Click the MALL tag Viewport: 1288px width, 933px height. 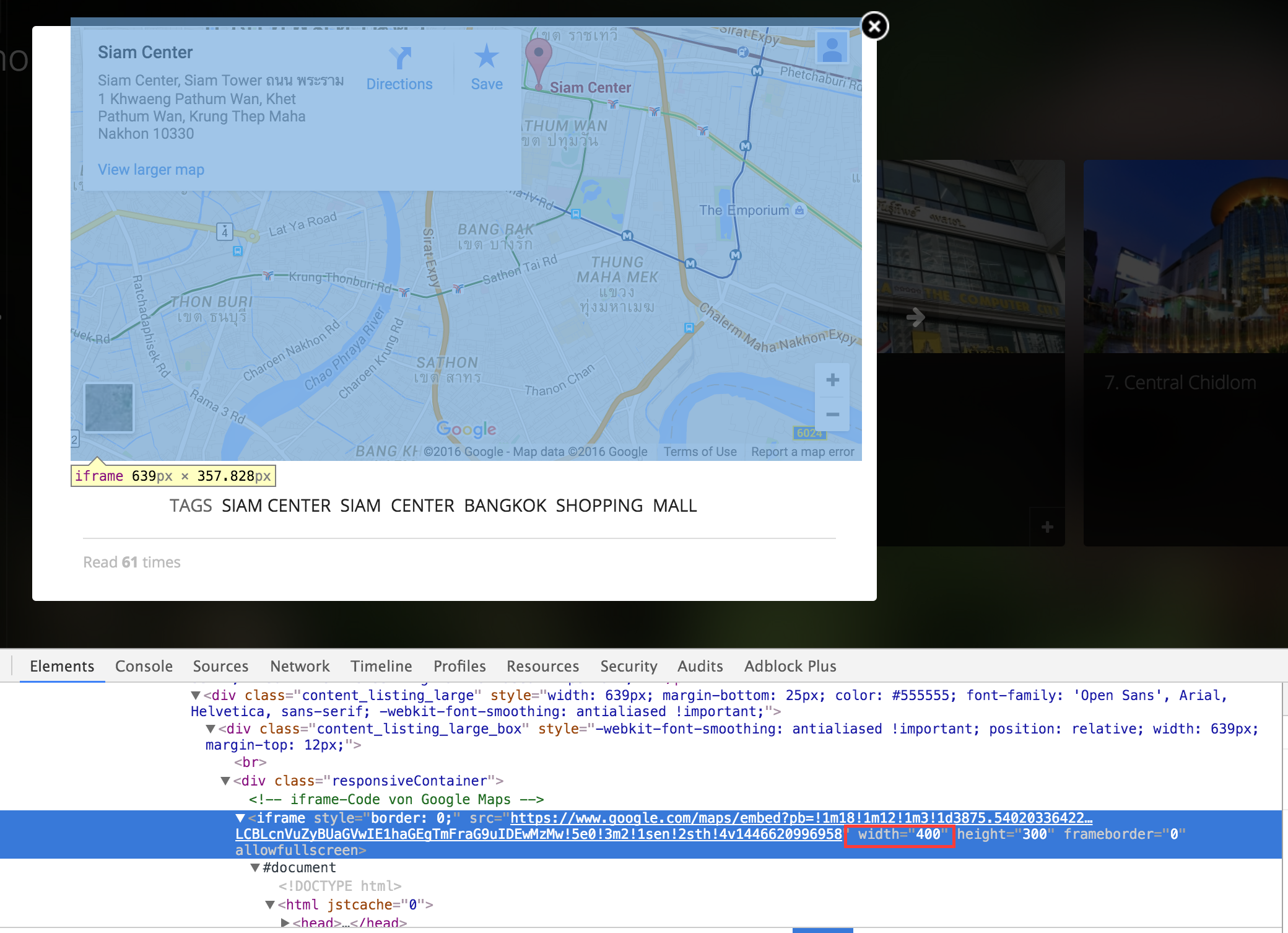click(675, 506)
